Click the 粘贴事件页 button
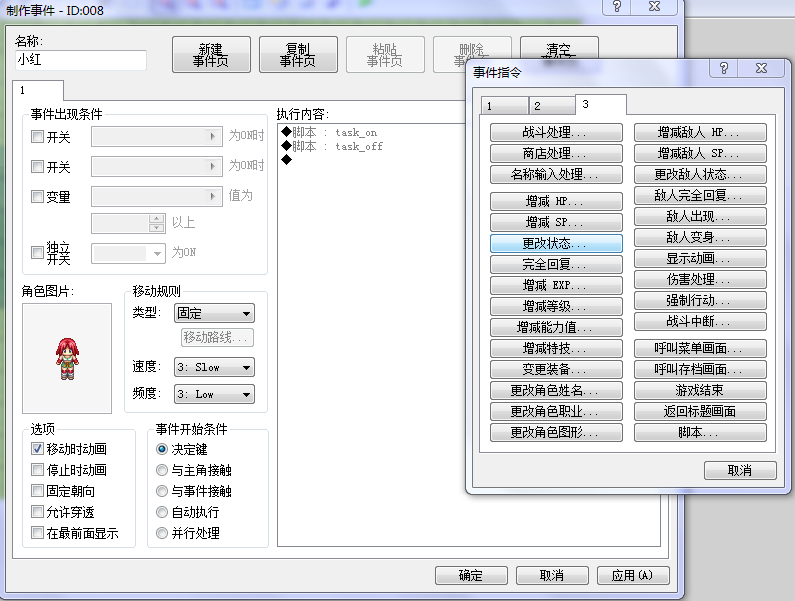This screenshot has width=795, height=601. 385,55
